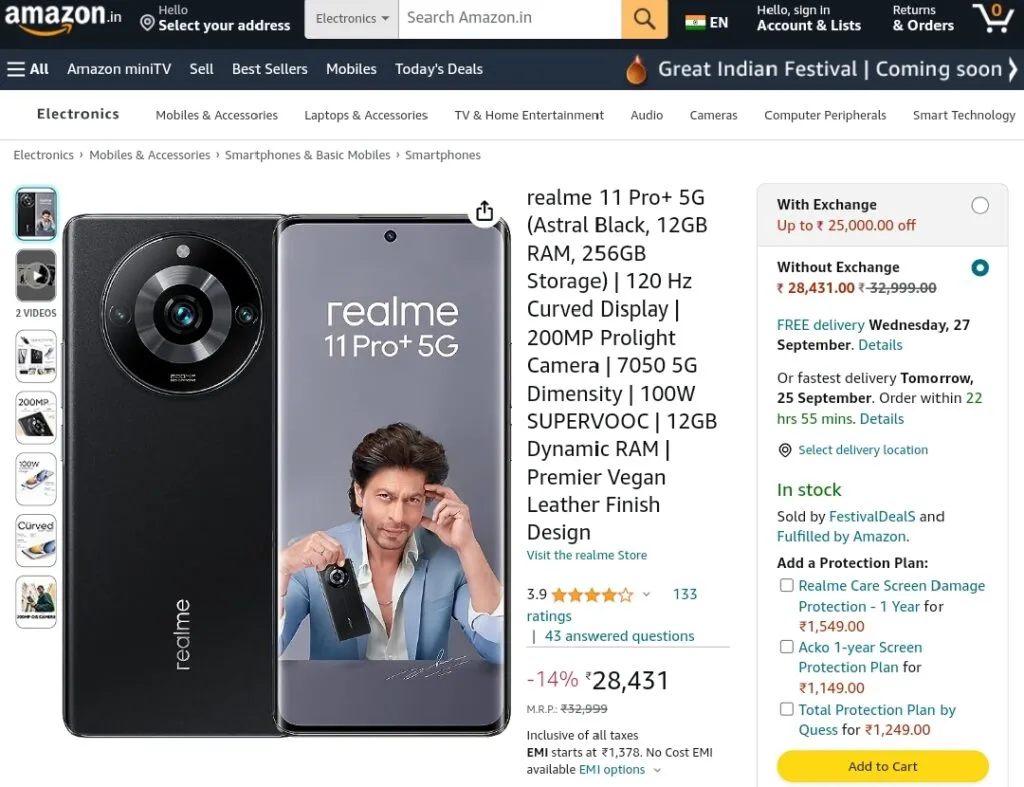Click the location pin beside Select your address
1024x787 pixels.
point(148,24)
